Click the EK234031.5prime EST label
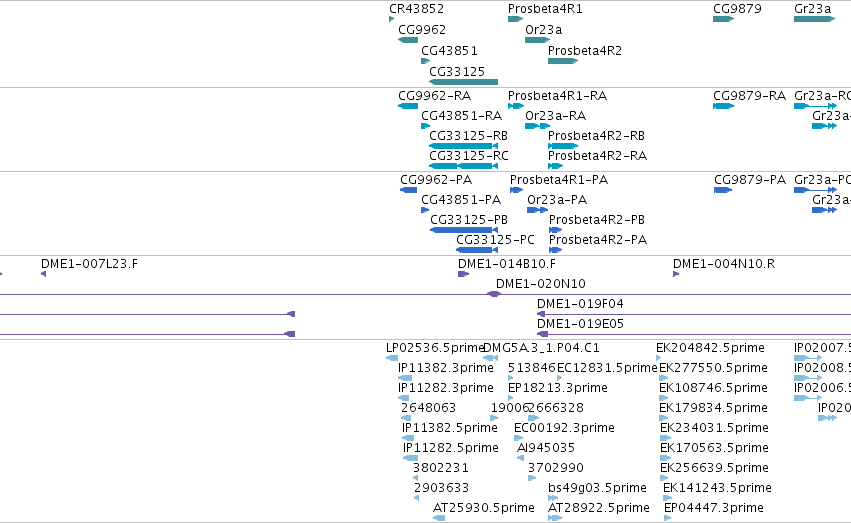This screenshot has height=523, width=851. click(x=714, y=429)
